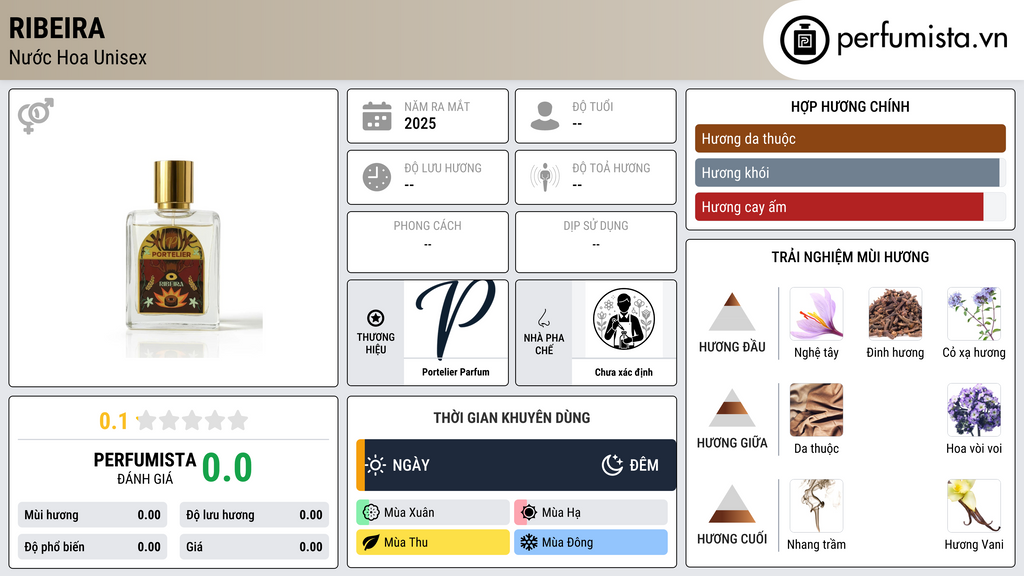Click the nose icon above Nhà pha chế
Viewport: 1024px width, 576px height.
tap(543, 318)
